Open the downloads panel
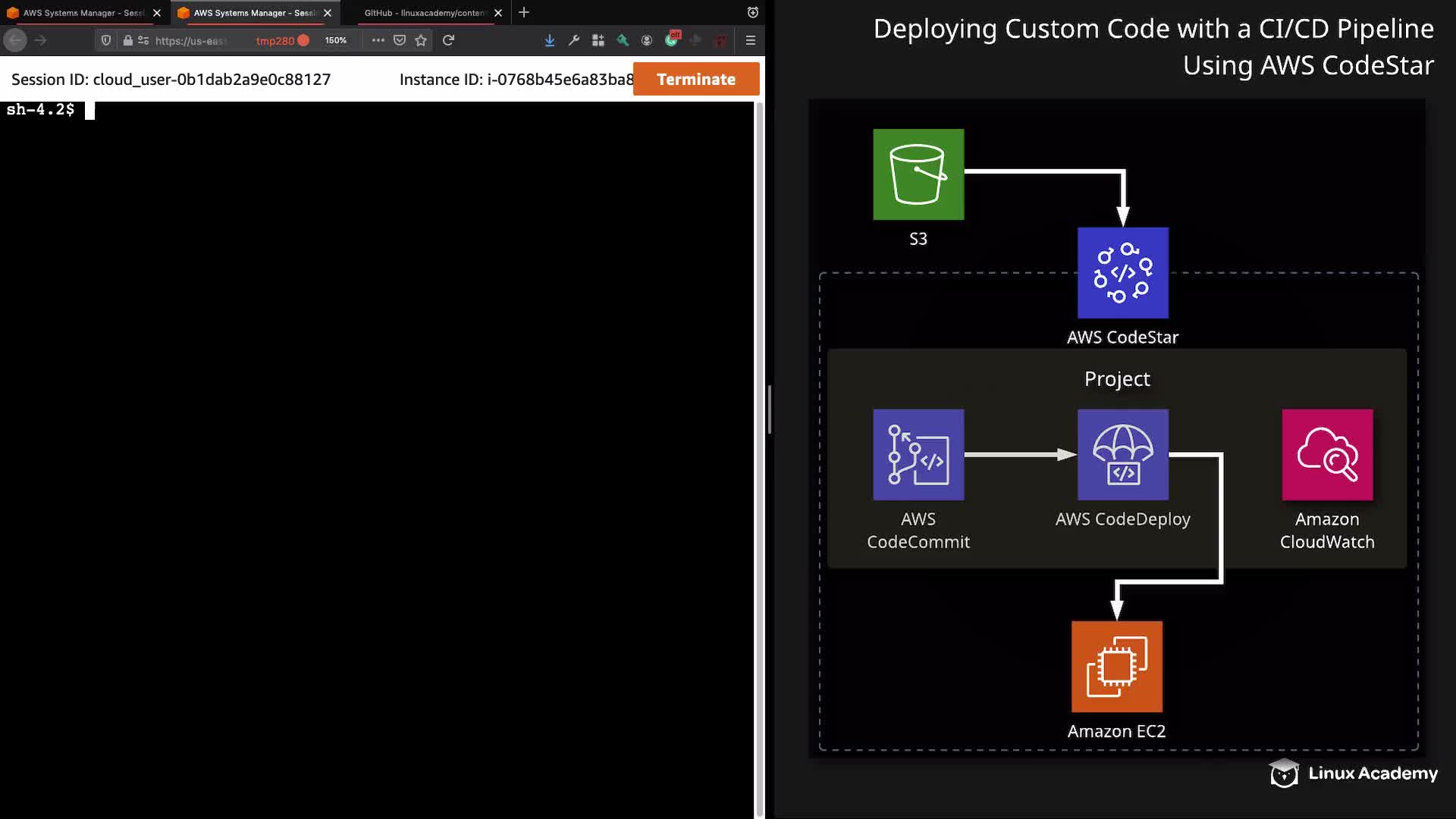 coord(549,40)
